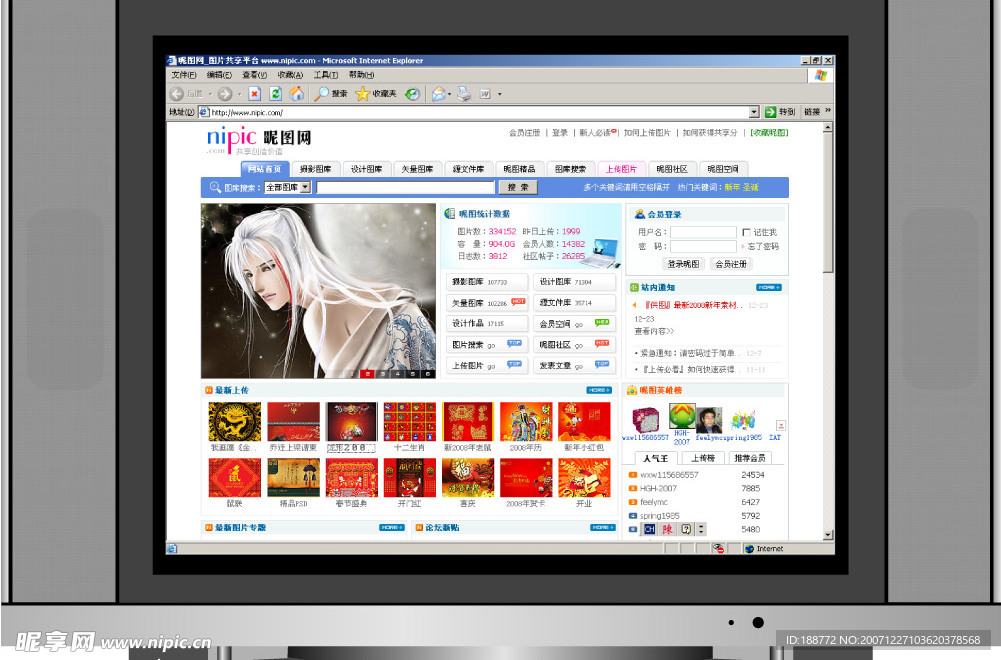Click the green 转到 go arrow
Viewport: 1001px width, 660px height.
tap(771, 112)
